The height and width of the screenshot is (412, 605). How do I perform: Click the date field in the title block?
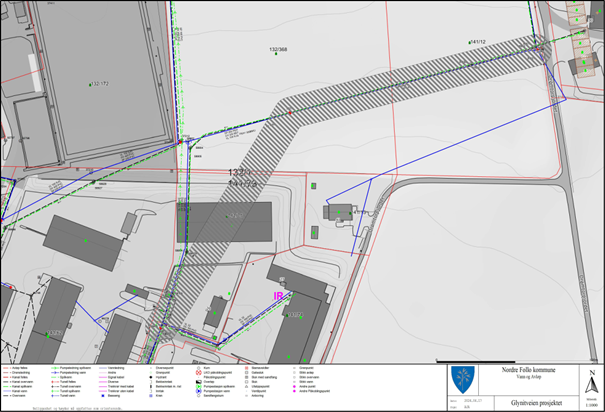click(472, 399)
